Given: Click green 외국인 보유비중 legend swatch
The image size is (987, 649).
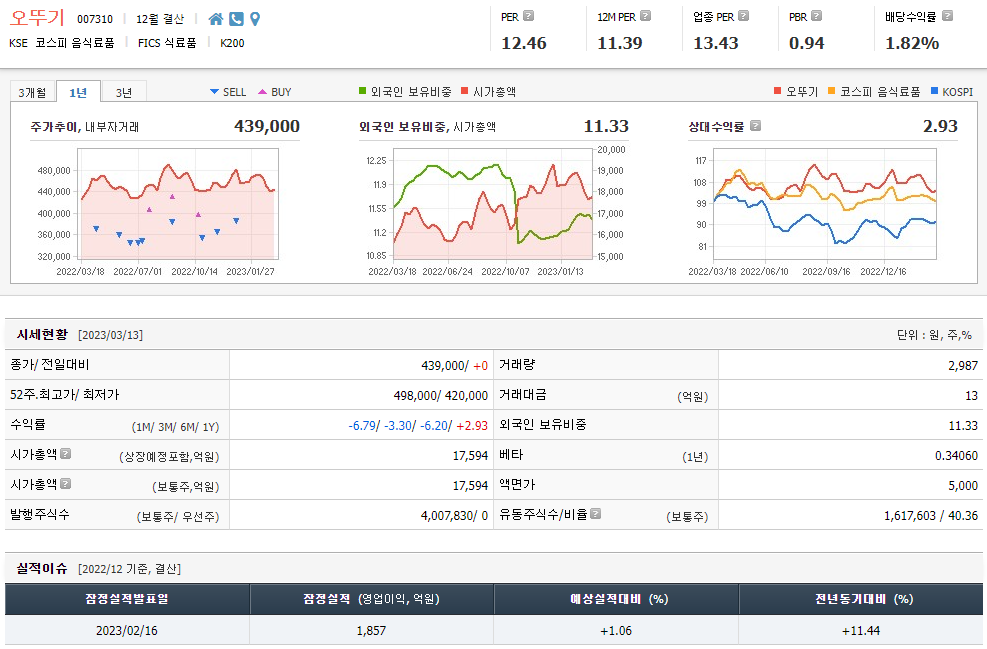Looking at the screenshot, I should click(363, 91).
